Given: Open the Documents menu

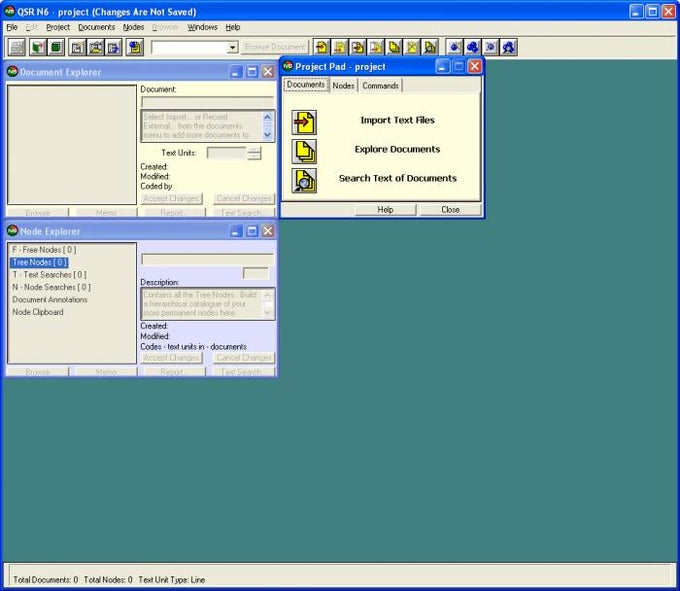Looking at the screenshot, I should tap(96, 27).
